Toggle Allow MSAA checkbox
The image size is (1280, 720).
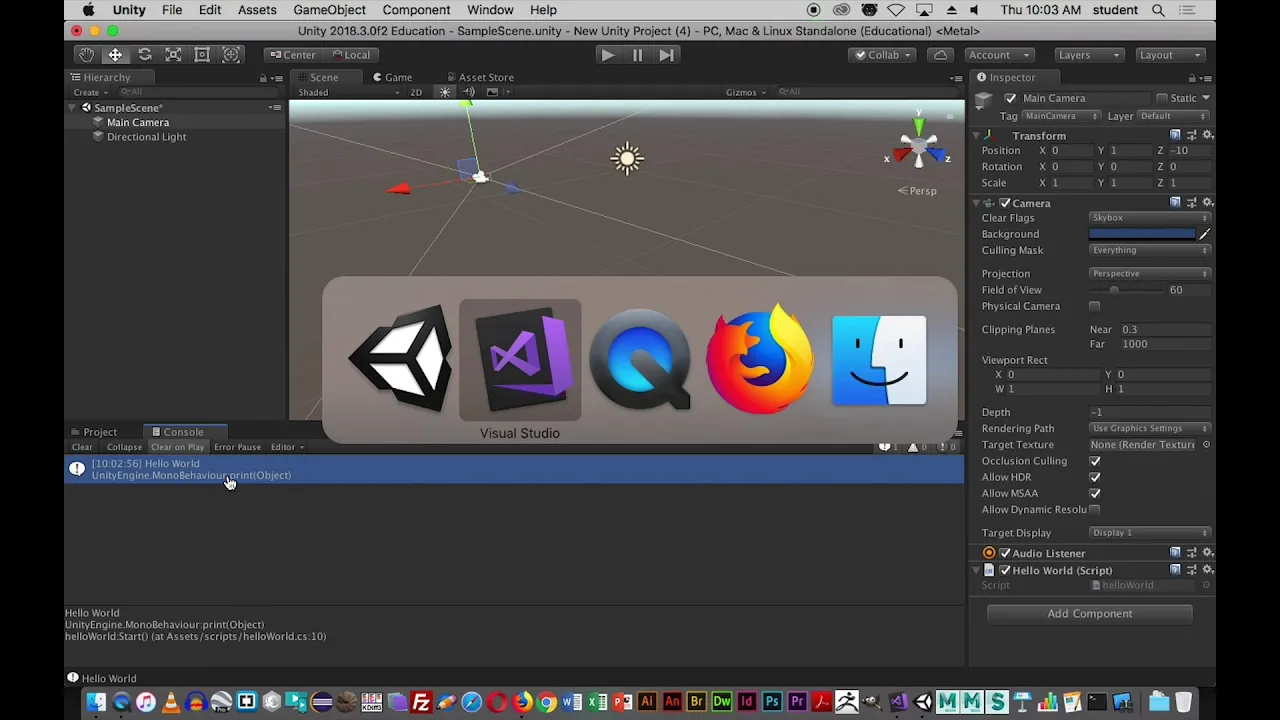click(x=1095, y=493)
